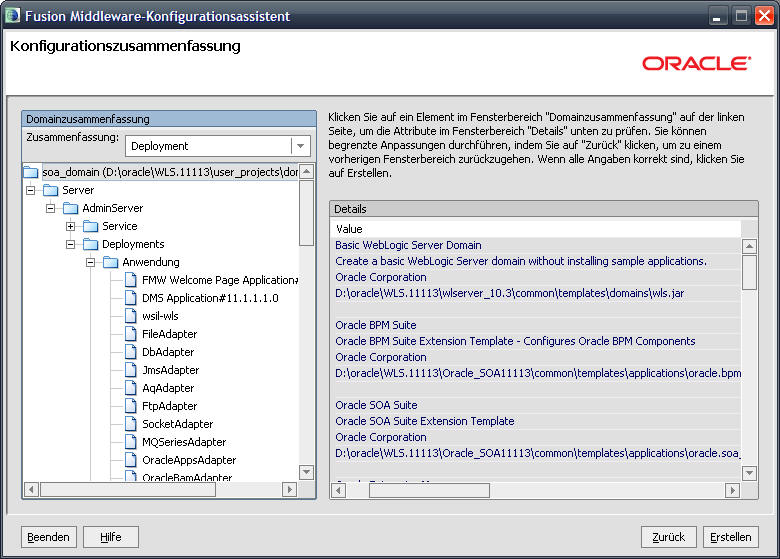The image size is (780, 559).
Task: Click tree vertical scrollbar down arrow
Action: point(306,471)
